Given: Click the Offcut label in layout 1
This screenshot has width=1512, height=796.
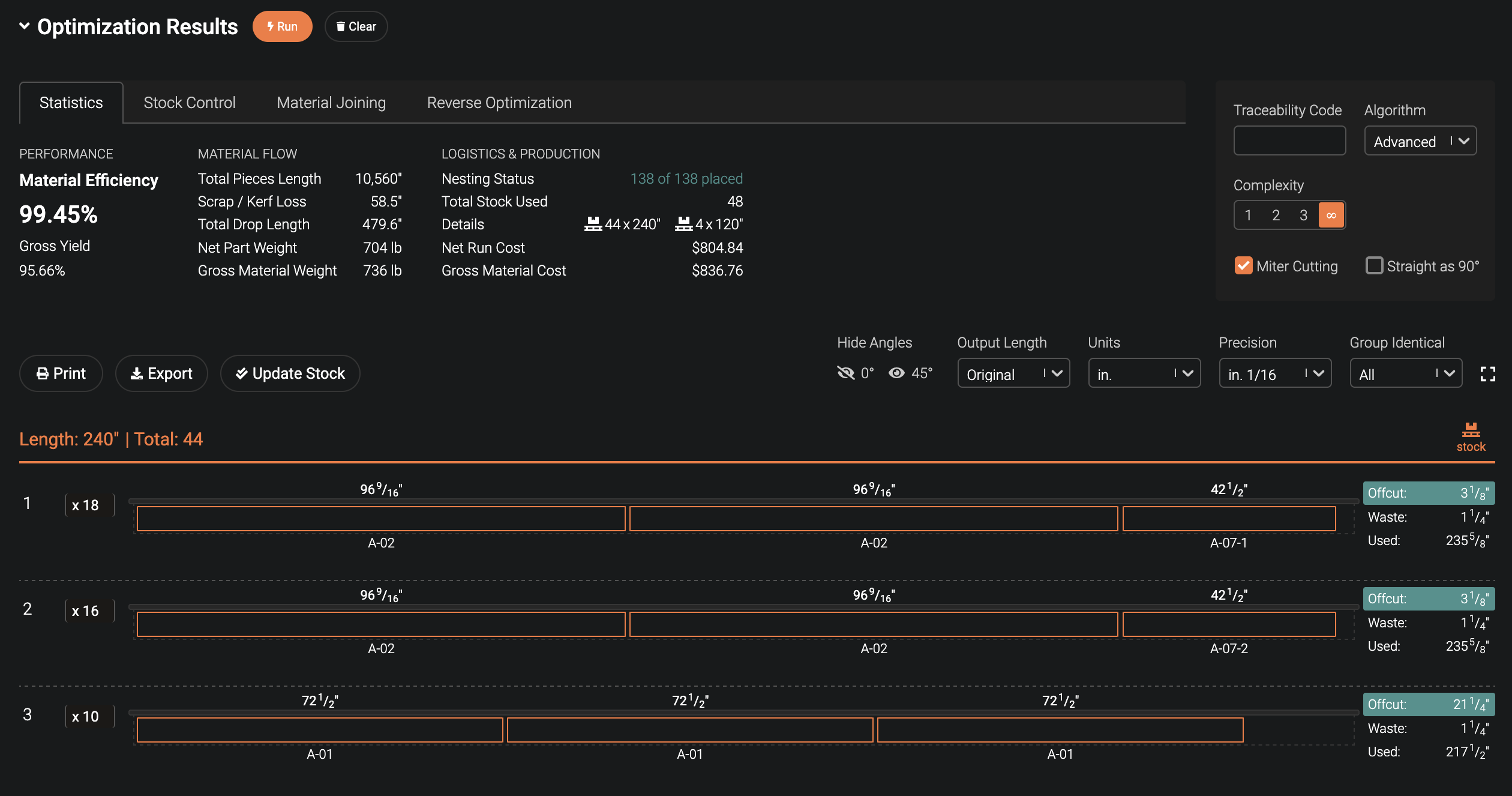Looking at the screenshot, I should [1429, 493].
